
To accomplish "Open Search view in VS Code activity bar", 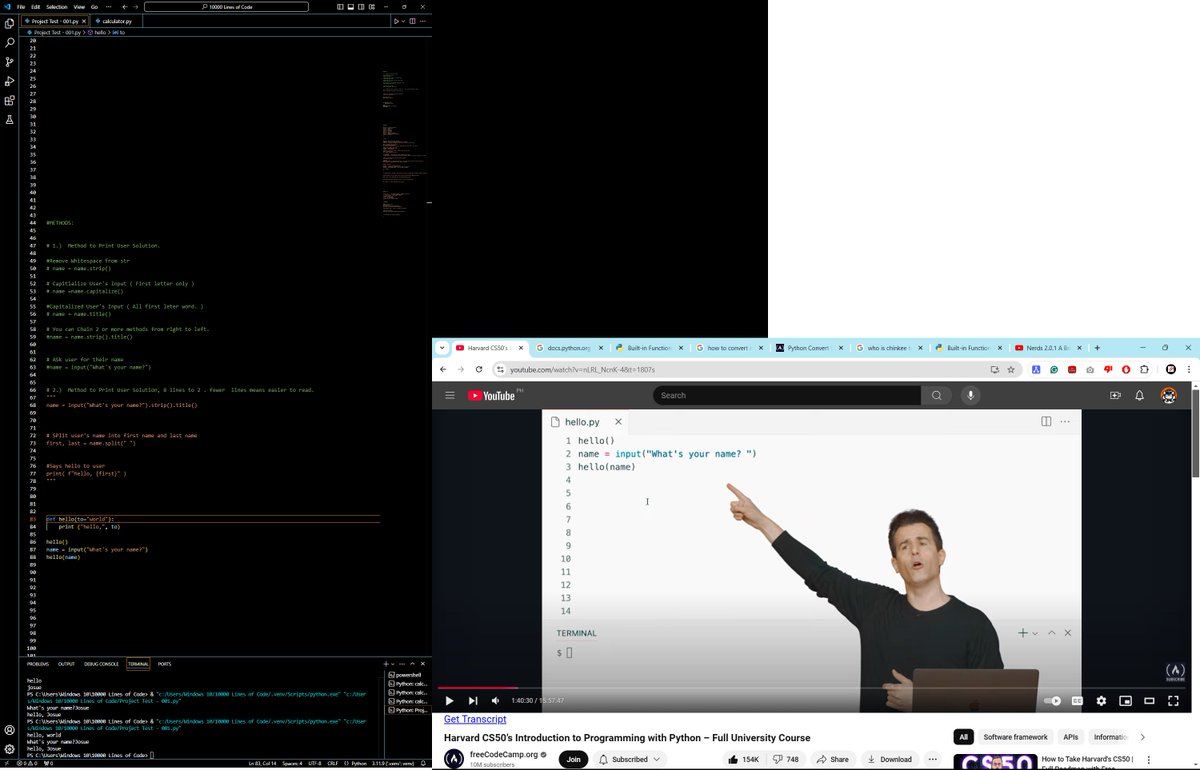I will coord(10,43).
